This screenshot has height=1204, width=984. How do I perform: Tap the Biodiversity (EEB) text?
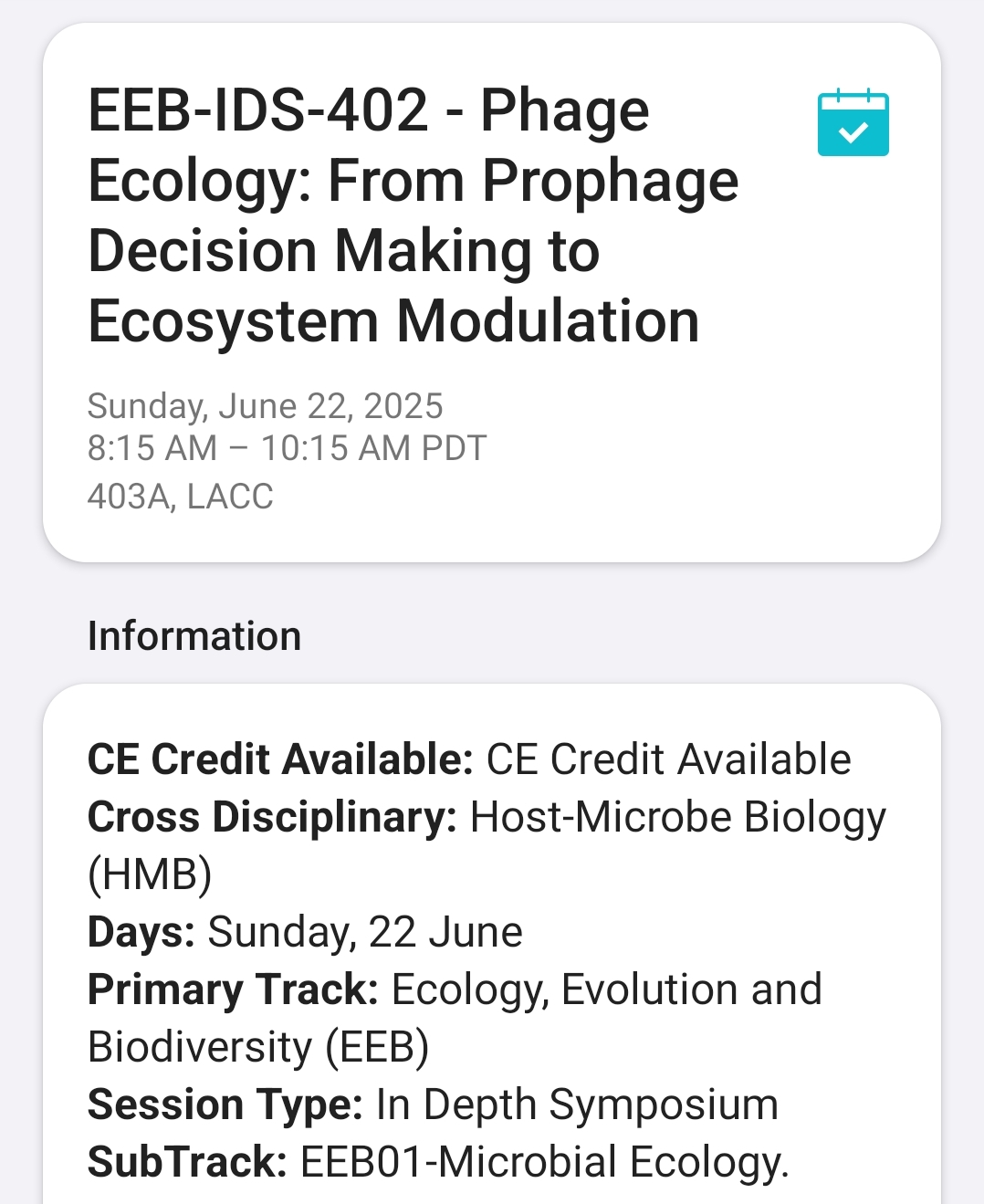pos(258,1047)
